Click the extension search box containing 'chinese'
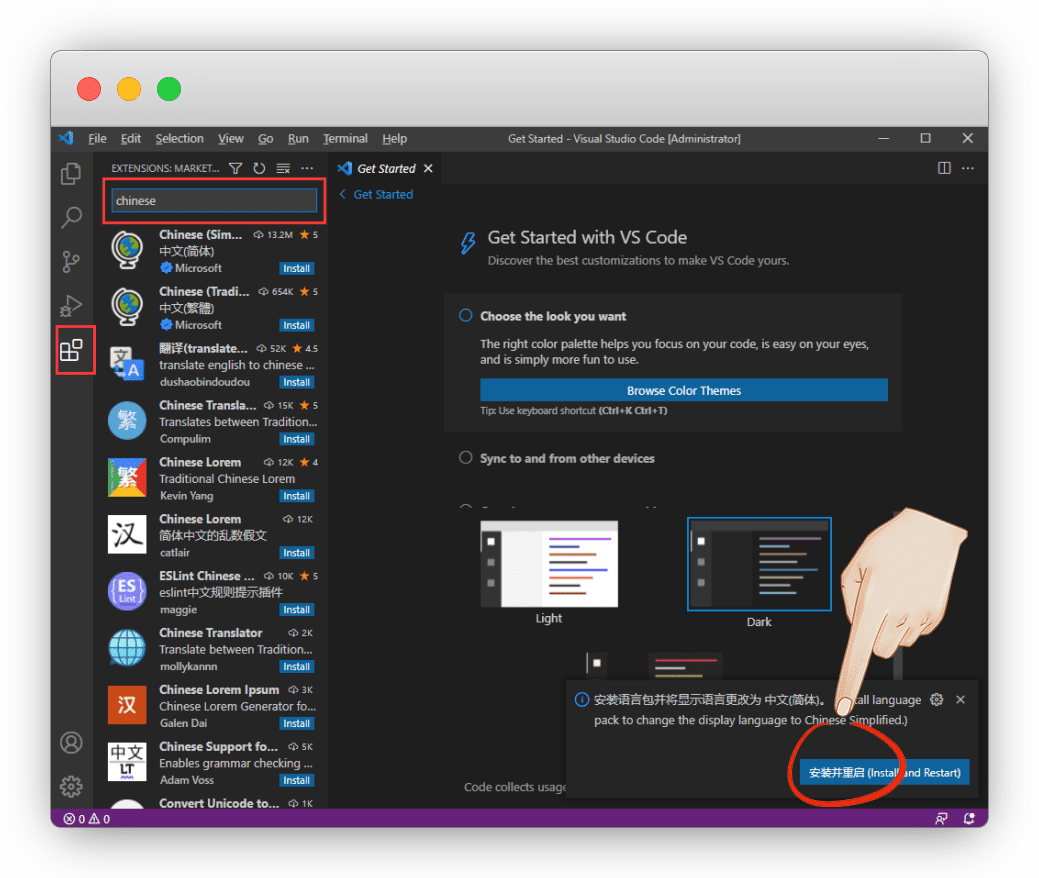1039x878 pixels. pyautogui.click(x=214, y=201)
